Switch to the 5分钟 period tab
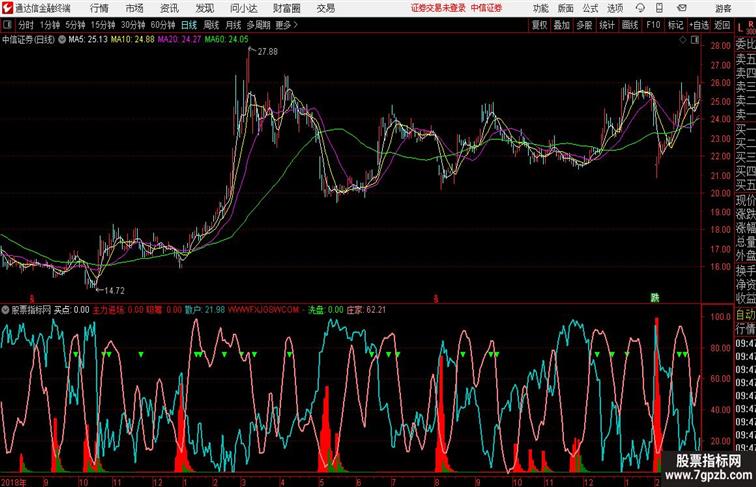Viewport: 756px width, 487px height. coord(75,25)
